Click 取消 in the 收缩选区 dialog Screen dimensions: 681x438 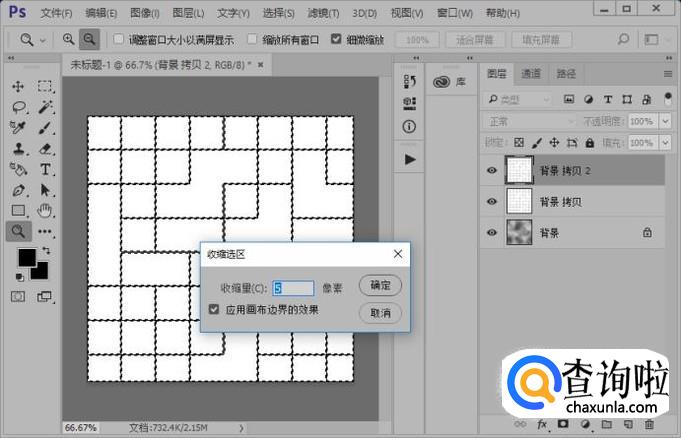380,313
